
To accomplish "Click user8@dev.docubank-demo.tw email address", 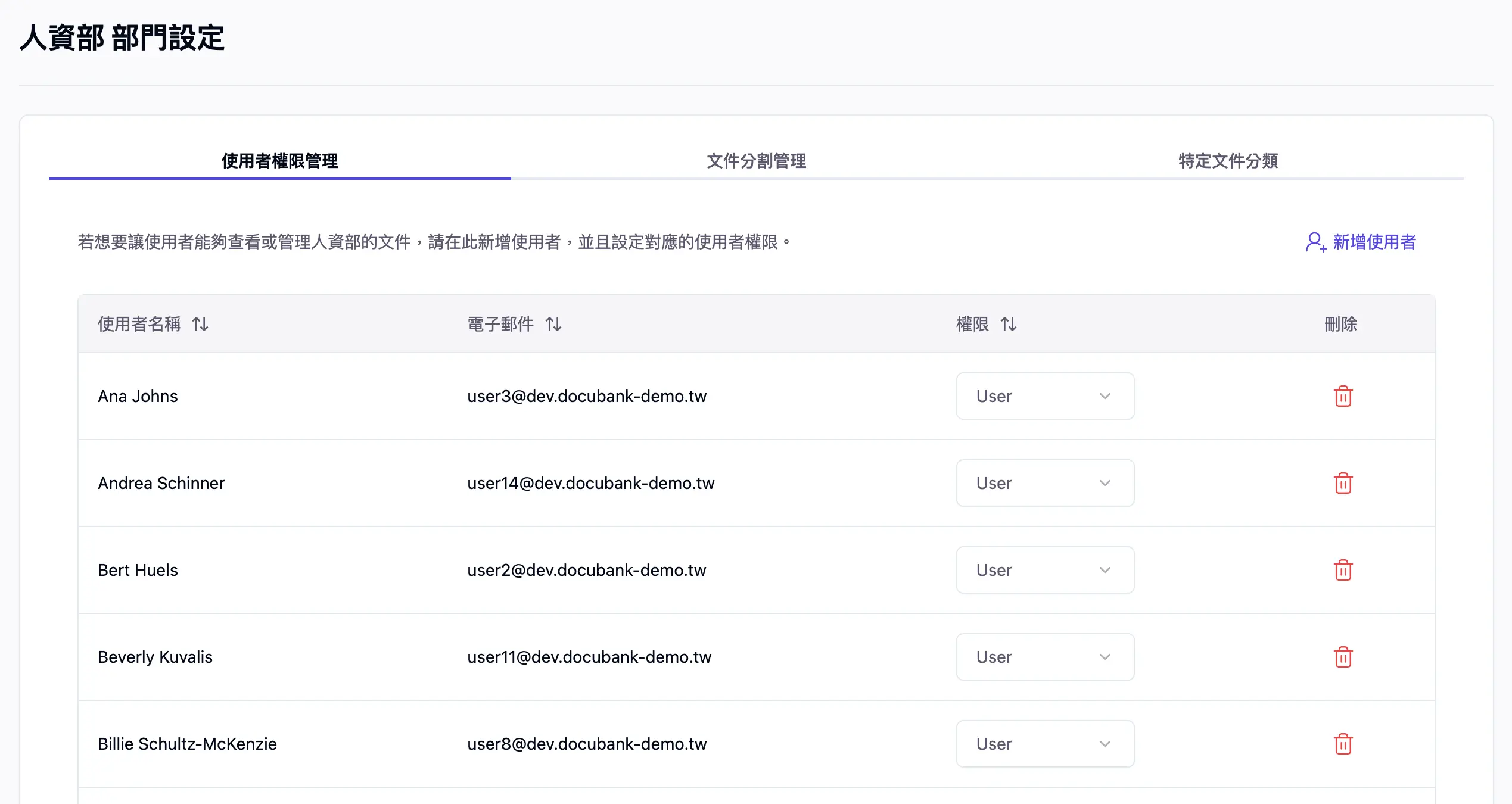I will tap(587, 744).
